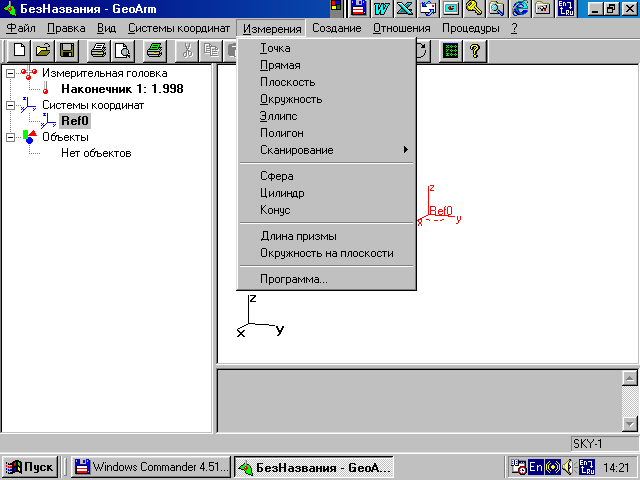The width and height of the screenshot is (640, 480).
Task: Open the Процедуры menu
Action: coord(471,28)
